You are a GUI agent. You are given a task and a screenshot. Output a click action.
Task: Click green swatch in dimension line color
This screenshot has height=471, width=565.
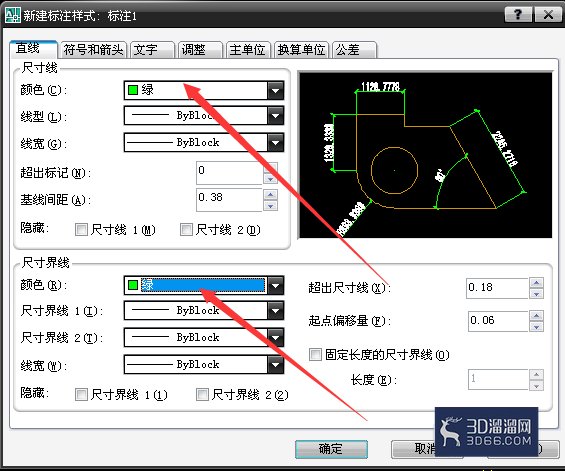[133, 90]
